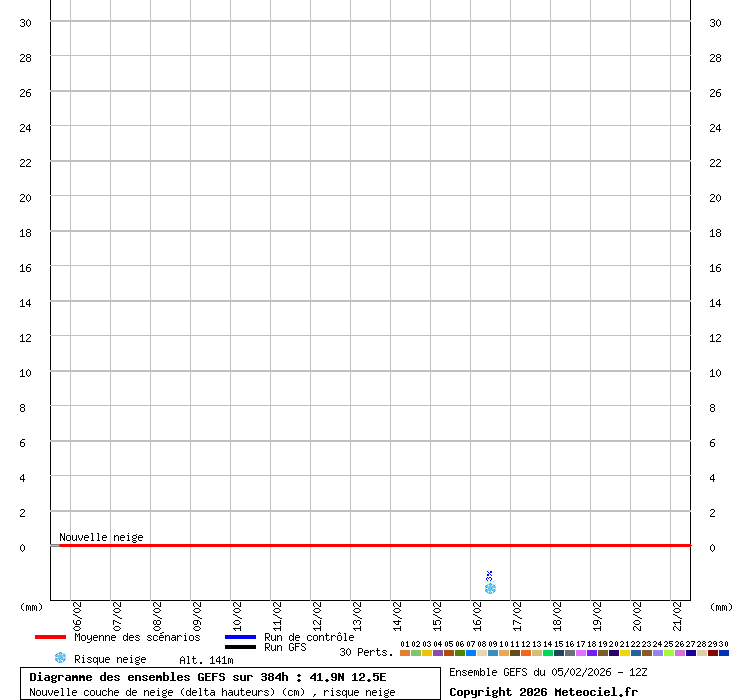
Task: Click the Run de contrôle label
Action: (x=309, y=637)
